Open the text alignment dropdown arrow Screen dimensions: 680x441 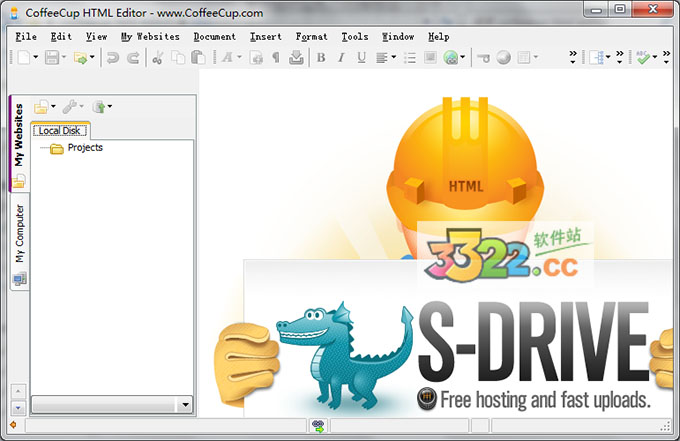[x=393, y=58]
